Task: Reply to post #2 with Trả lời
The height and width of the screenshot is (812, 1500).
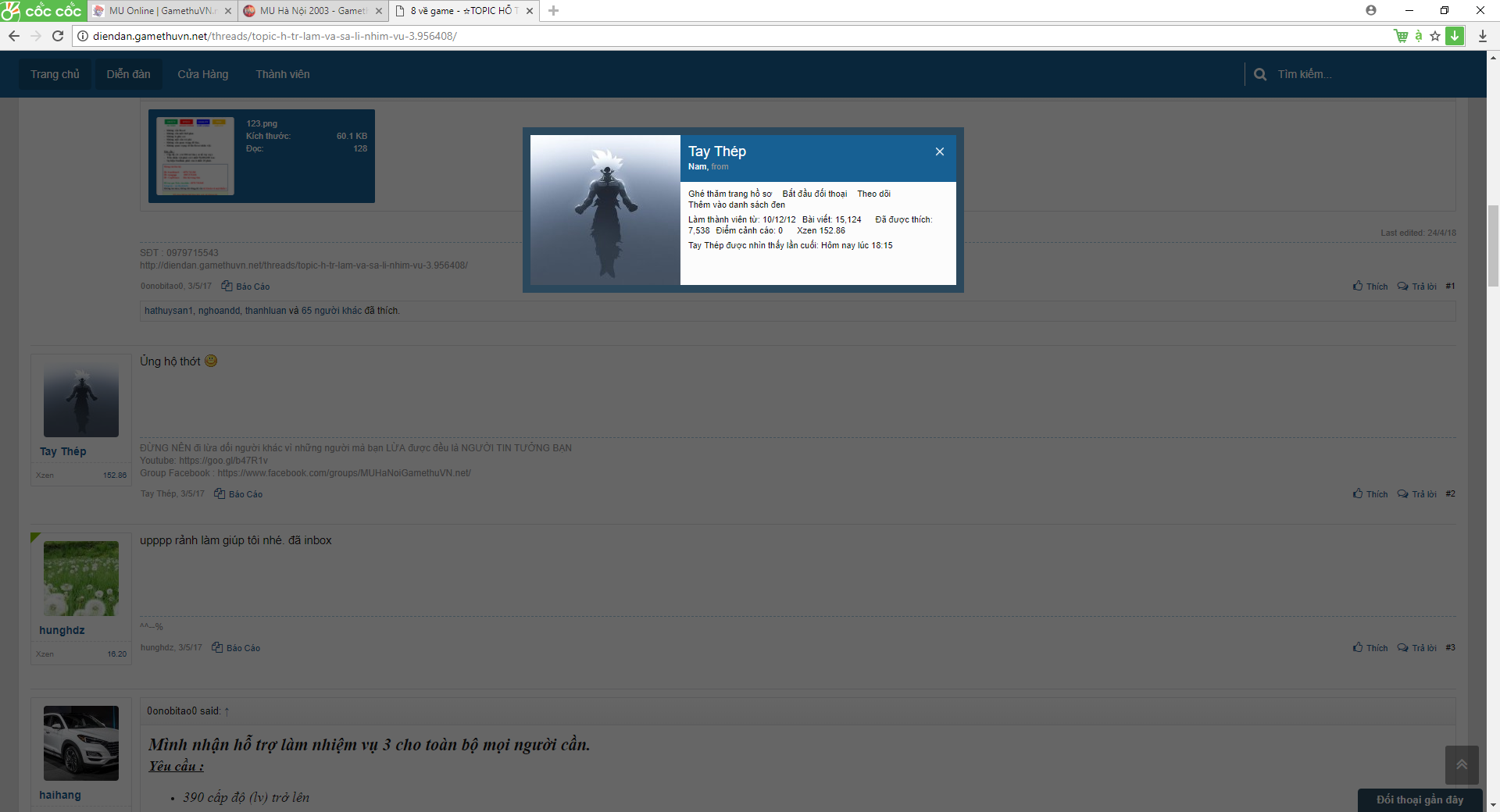Action: tap(1416, 494)
